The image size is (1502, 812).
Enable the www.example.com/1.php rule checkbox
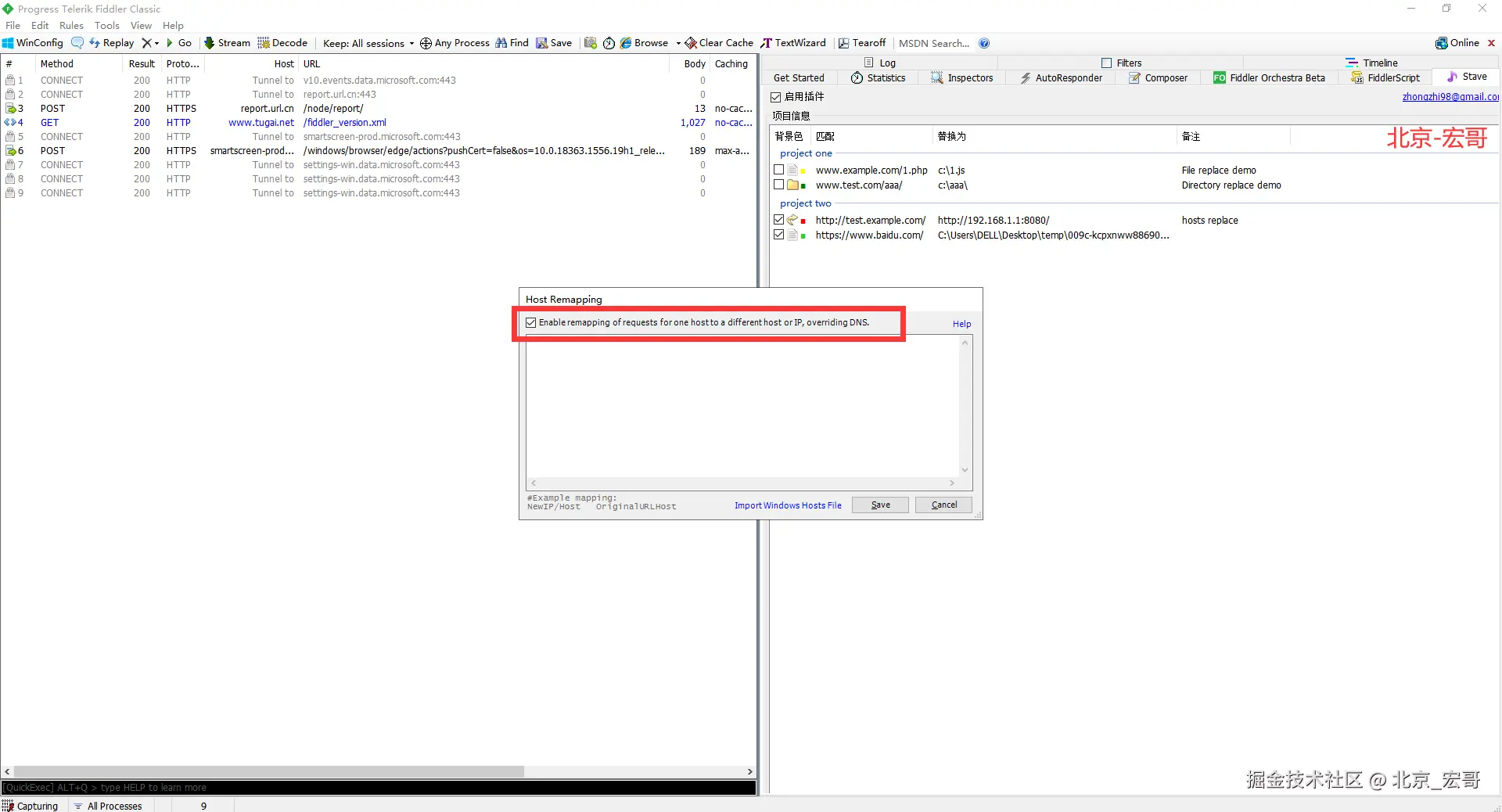tap(778, 170)
